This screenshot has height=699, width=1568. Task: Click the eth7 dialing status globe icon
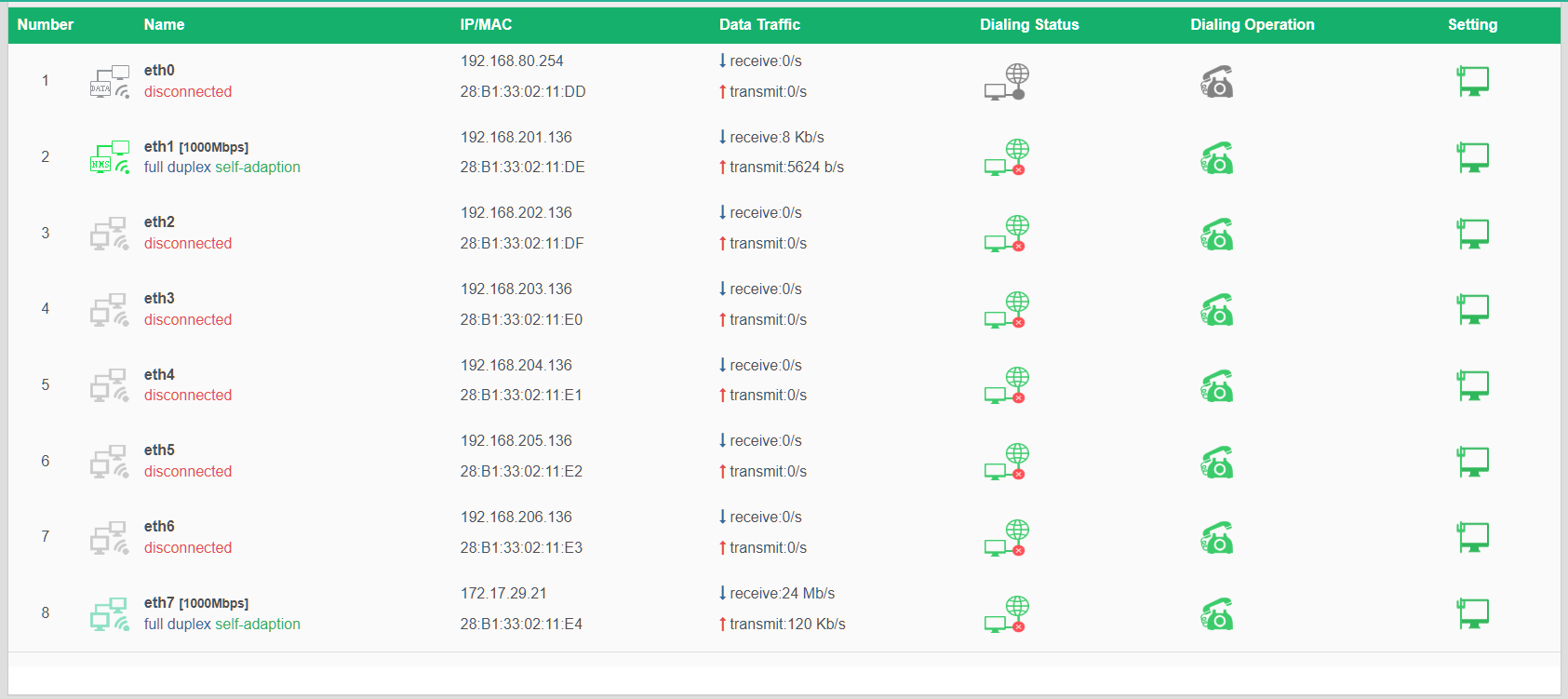pyautogui.click(x=1007, y=613)
